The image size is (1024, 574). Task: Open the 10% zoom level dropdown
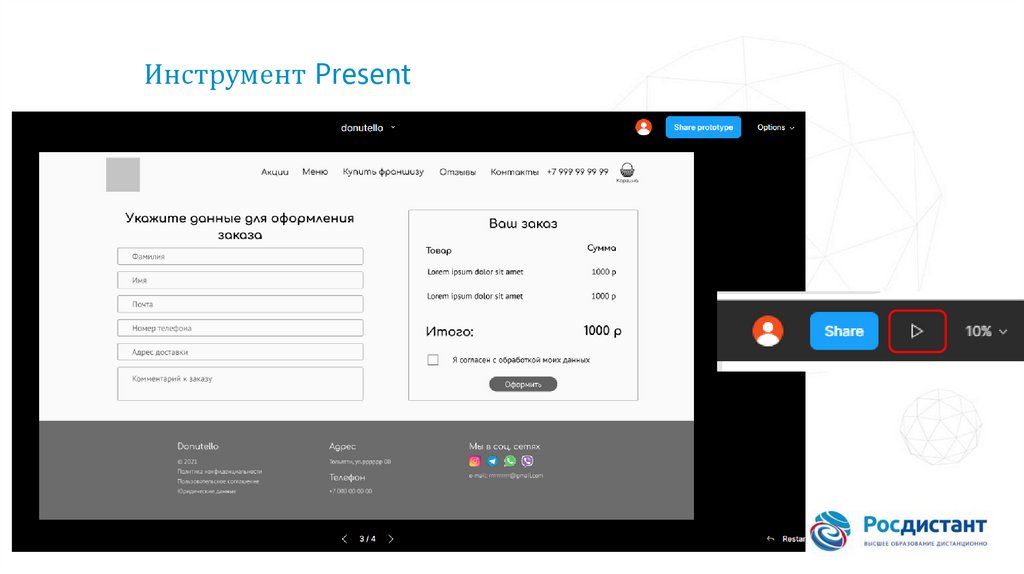click(x=985, y=331)
